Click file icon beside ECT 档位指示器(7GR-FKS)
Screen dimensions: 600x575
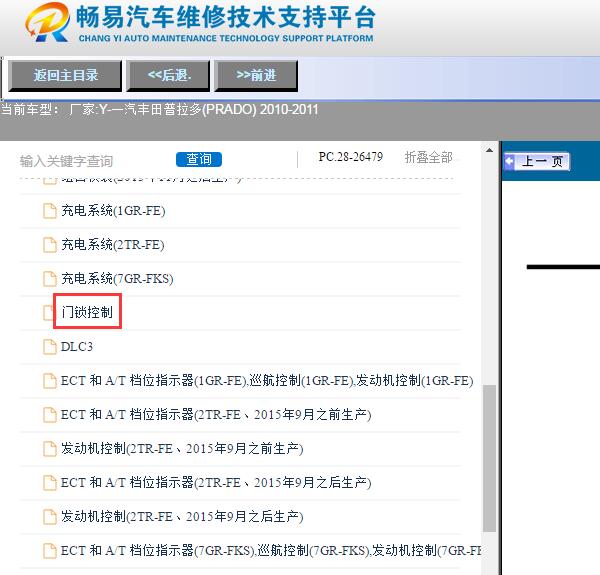[50, 551]
